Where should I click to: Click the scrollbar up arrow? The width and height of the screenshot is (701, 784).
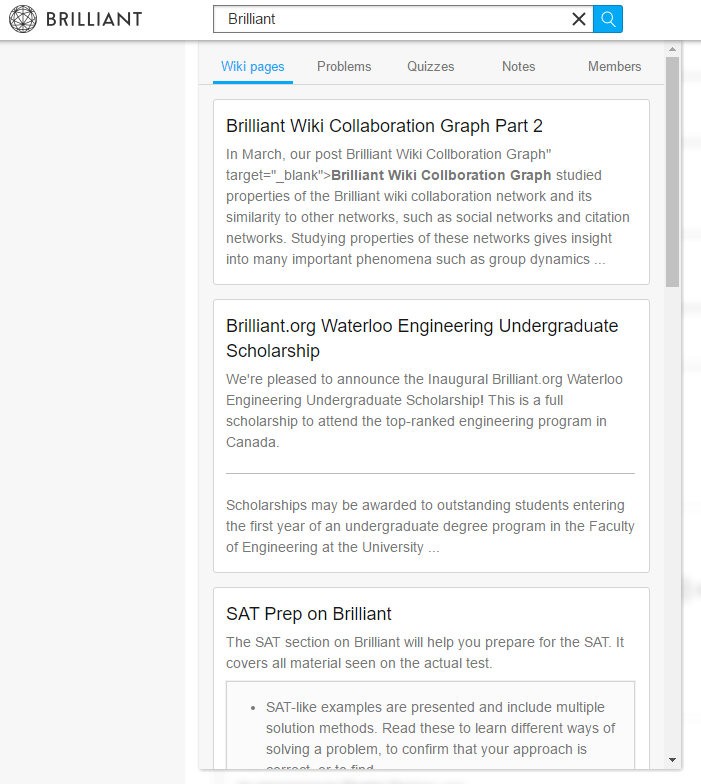[672, 49]
